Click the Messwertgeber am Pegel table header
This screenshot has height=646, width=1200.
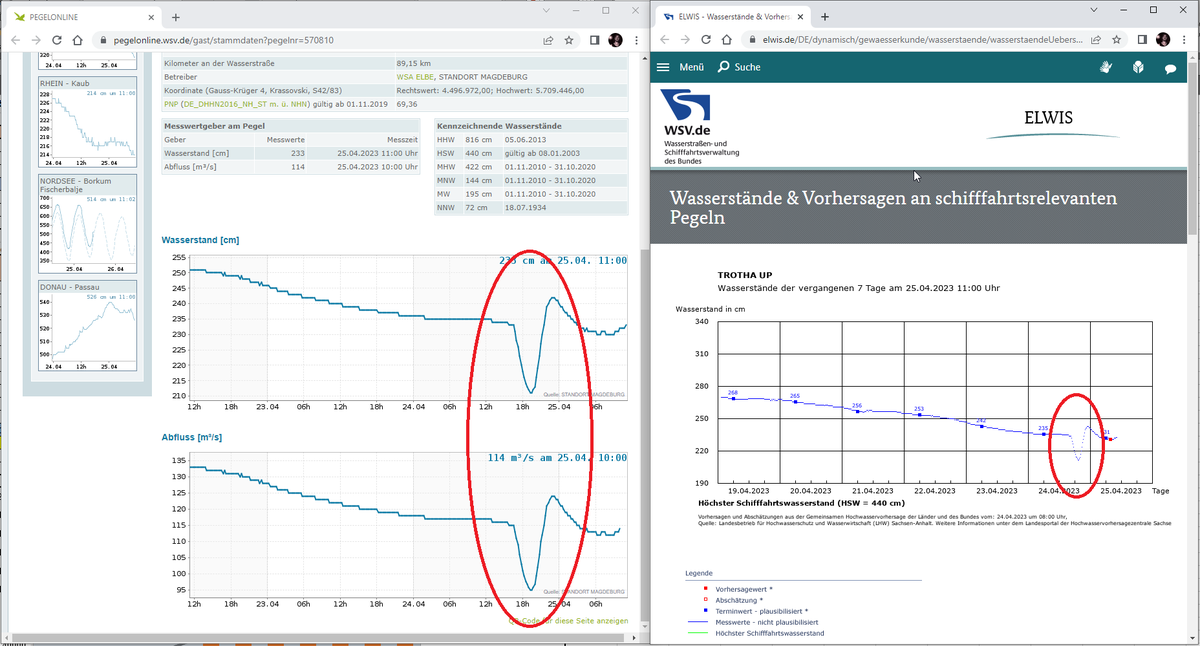[x=292, y=126]
